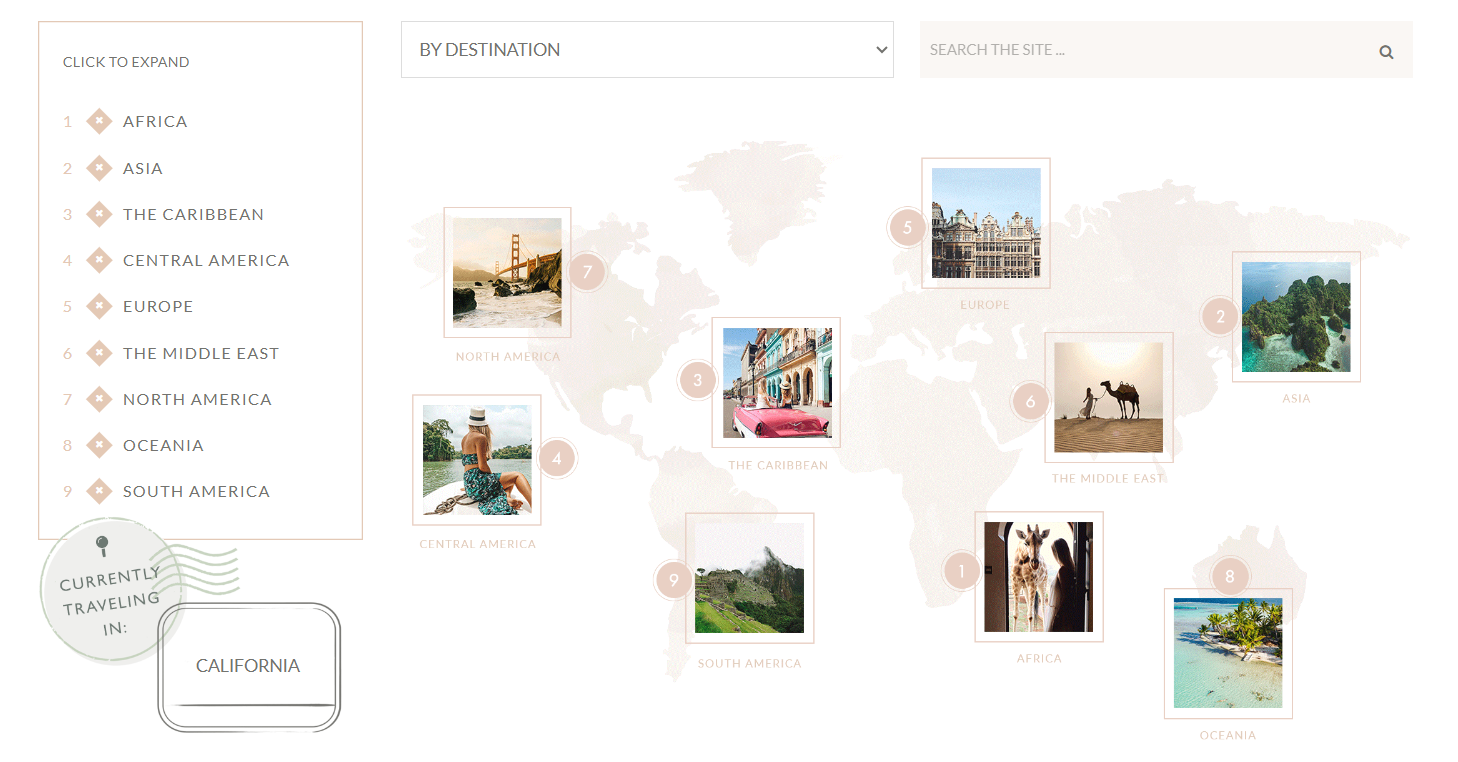Click the Europe caption under the photo
1458x762 pixels.
pos(985,305)
